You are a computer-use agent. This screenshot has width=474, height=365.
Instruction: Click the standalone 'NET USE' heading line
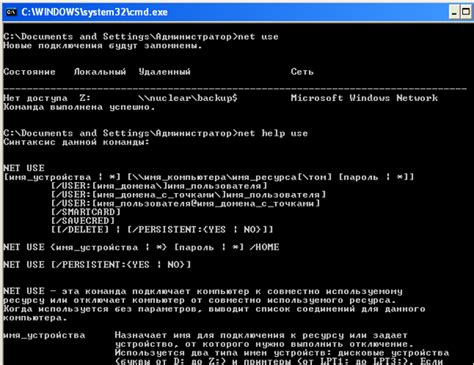(24, 168)
